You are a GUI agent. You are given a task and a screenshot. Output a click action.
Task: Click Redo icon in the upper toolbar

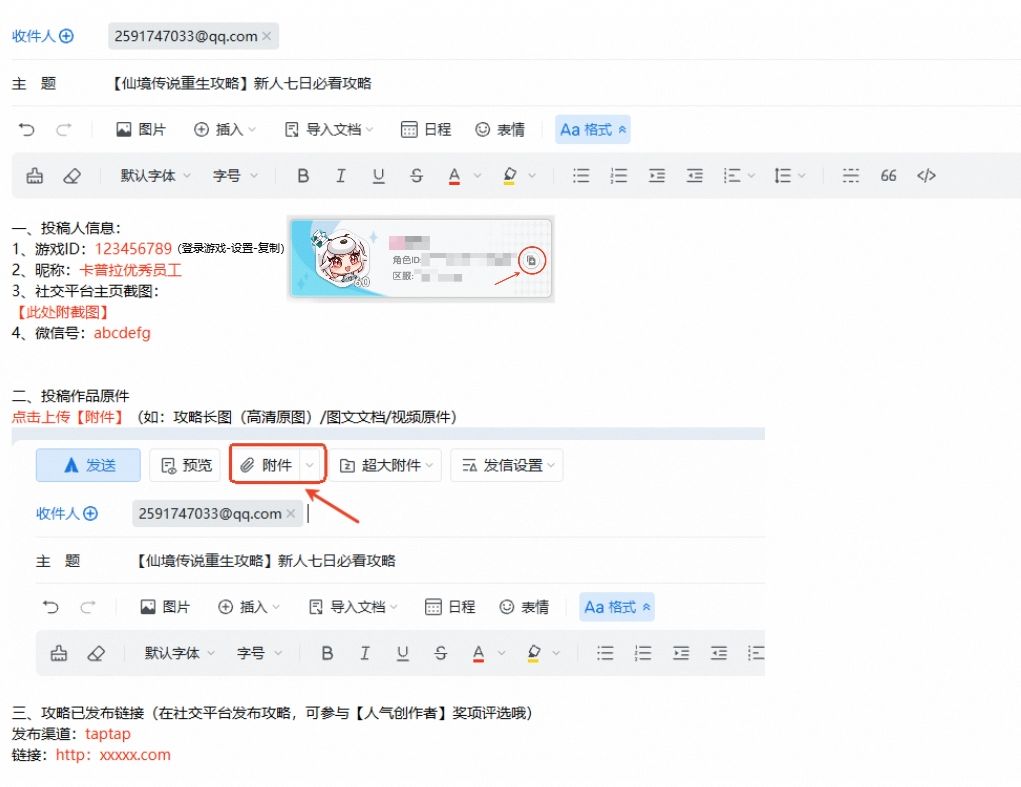coord(64,130)
